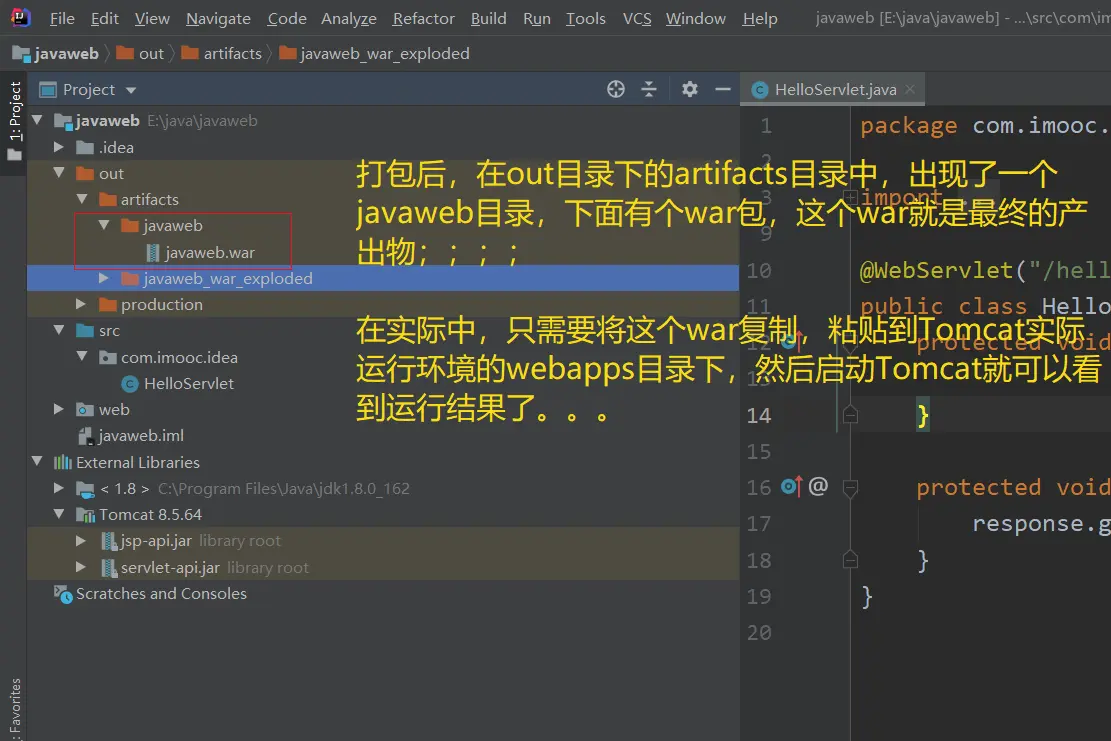
Task: Open the Window menu
Action: pyautogui.click(x=696, y=18)
